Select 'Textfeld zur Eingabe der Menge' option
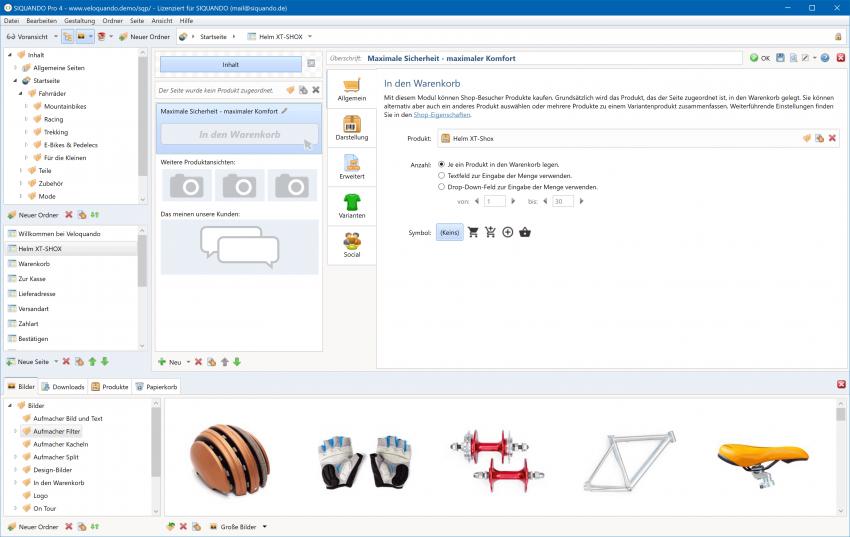Screen dimensions: 850x537 tap(442, 175)
